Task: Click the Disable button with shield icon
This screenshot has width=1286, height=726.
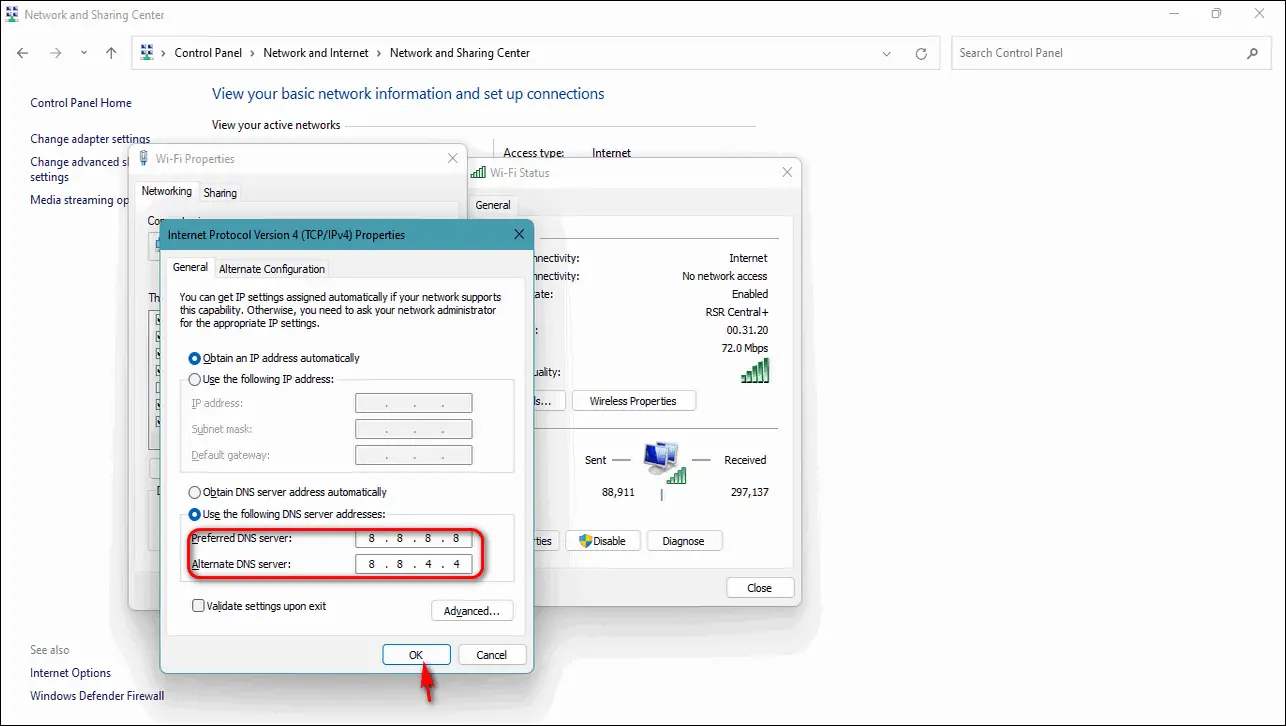Action: (x=603, y=541)
